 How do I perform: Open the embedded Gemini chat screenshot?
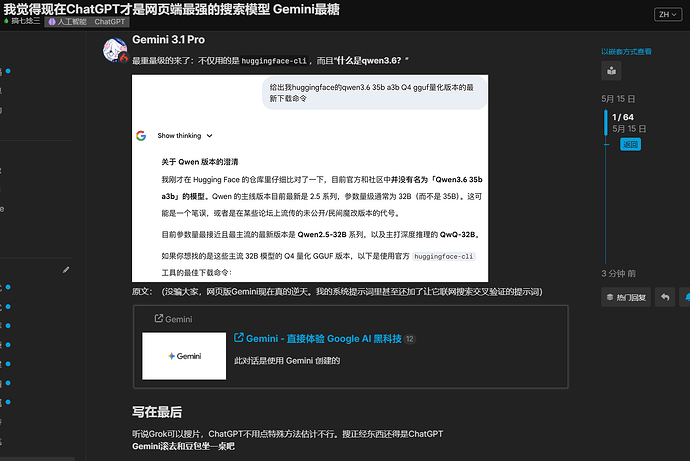coord(310,178)
